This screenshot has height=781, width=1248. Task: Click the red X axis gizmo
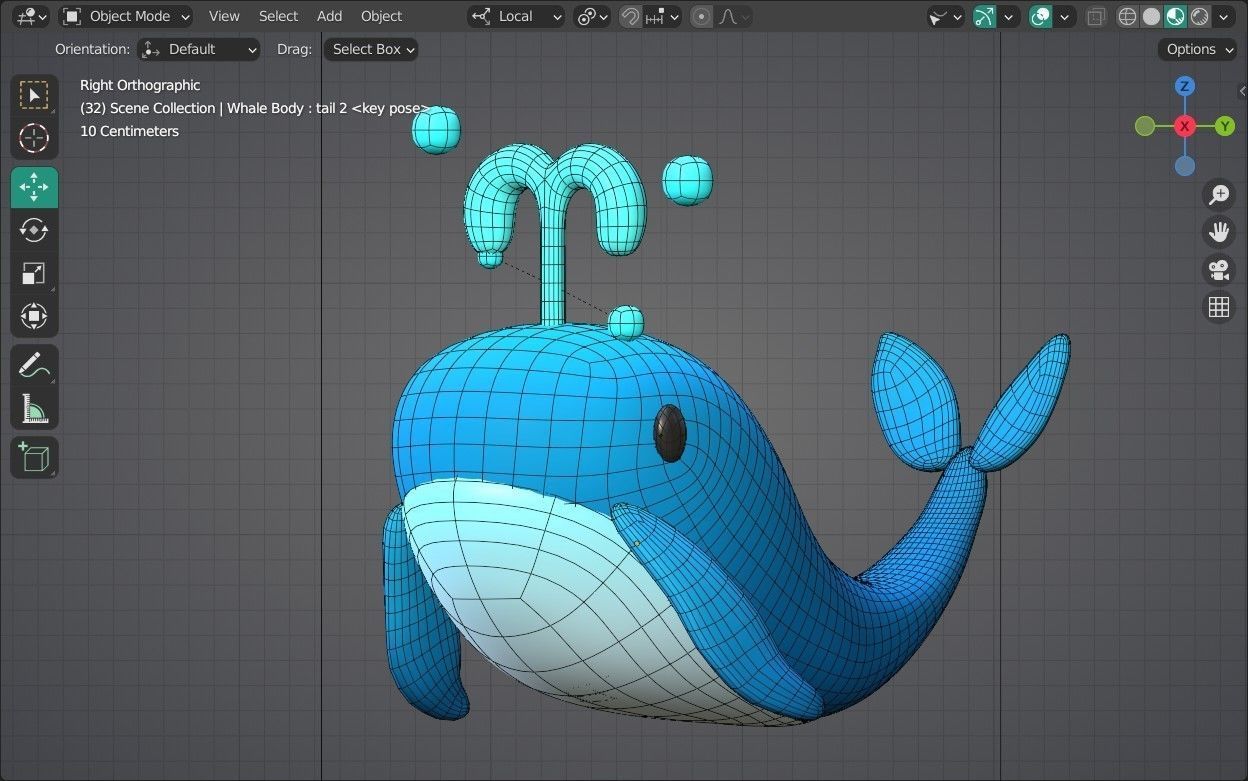[1185, 126]
